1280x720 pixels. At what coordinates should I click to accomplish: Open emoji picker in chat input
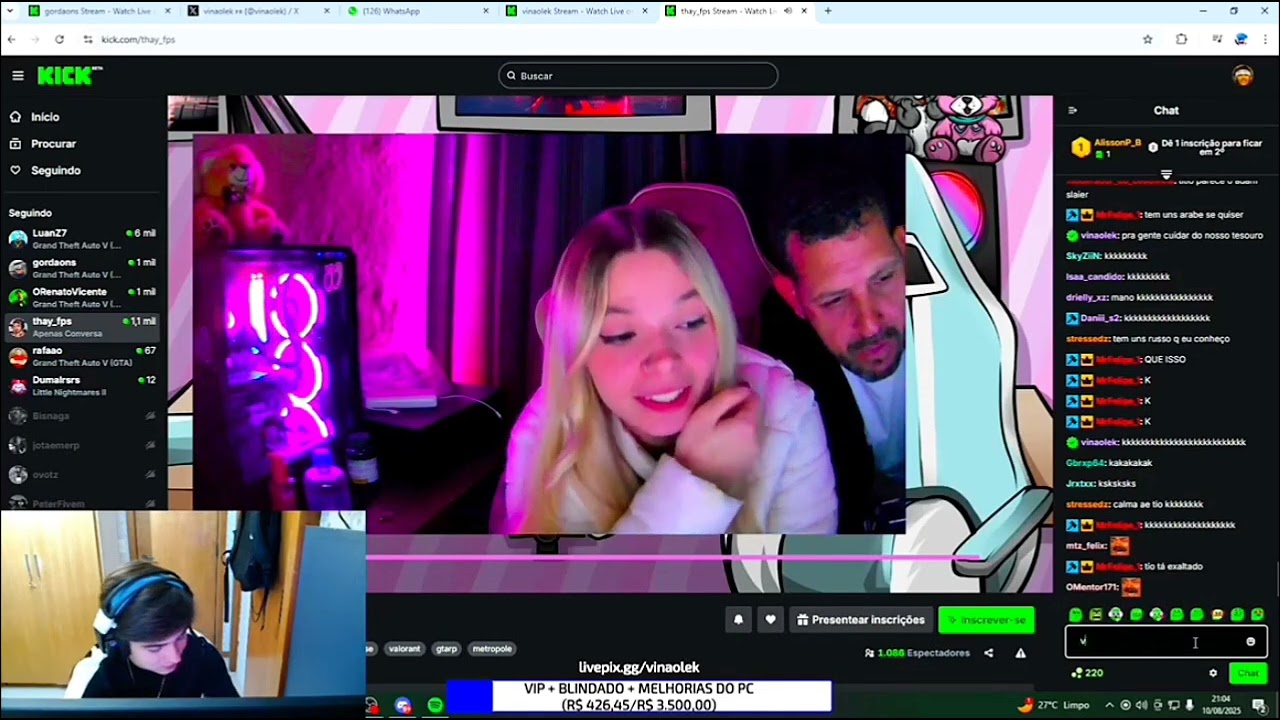coord(1250,642)
